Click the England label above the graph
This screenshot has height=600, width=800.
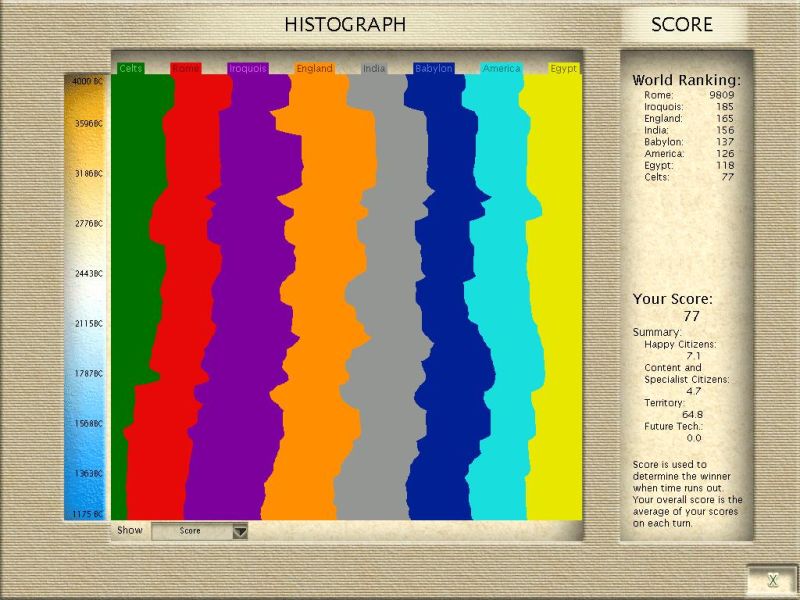coord(314,69)
